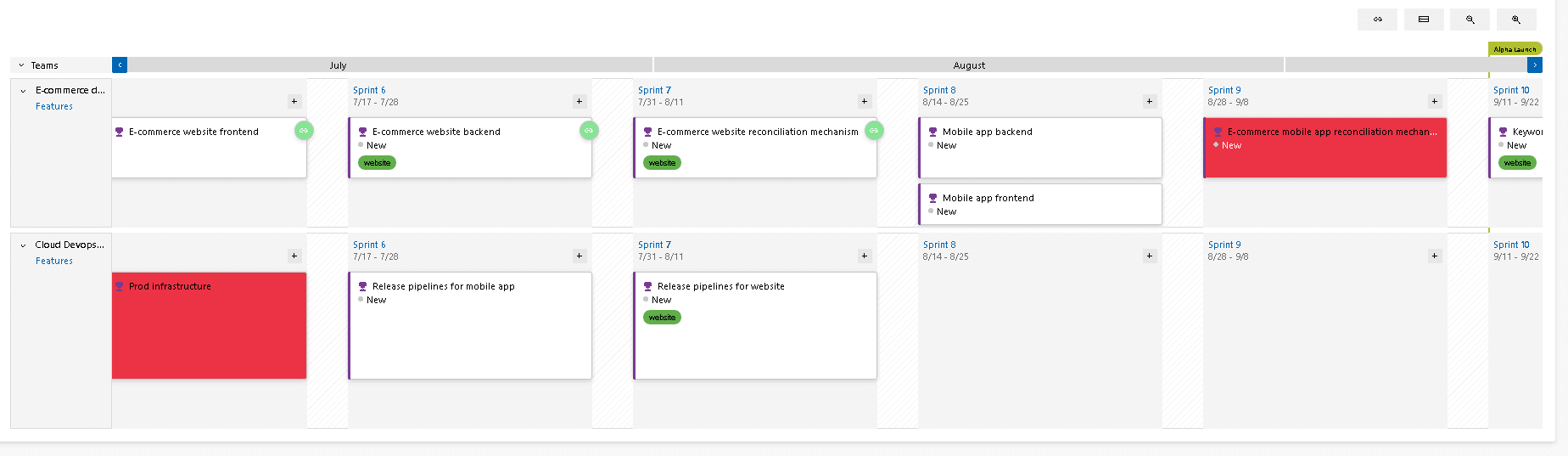This screenshot has width=1568, height=456.
Task: Open the Features backlog link under Cloud Devops
Action: 54,261
